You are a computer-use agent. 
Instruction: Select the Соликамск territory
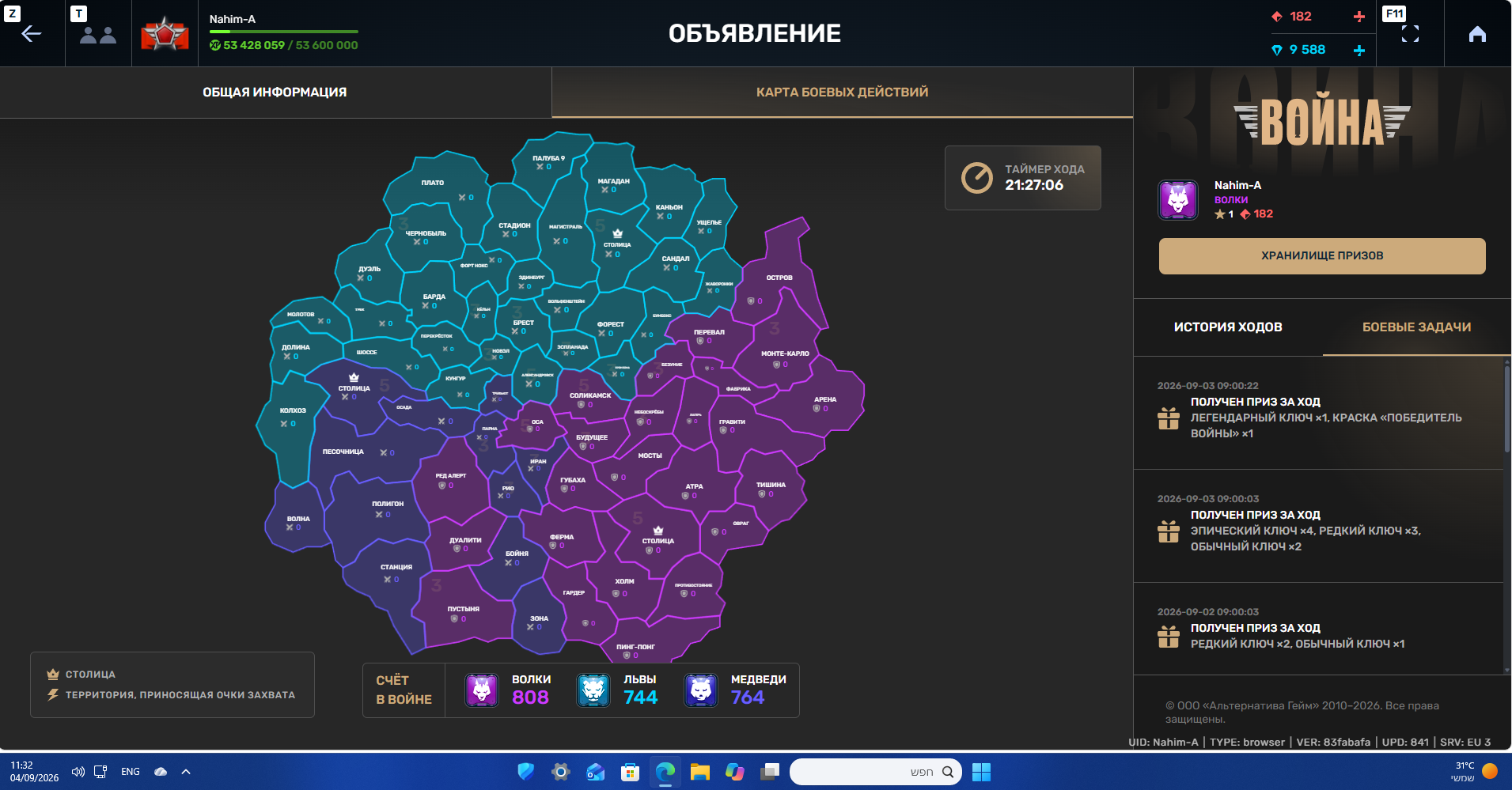(590, 395)
